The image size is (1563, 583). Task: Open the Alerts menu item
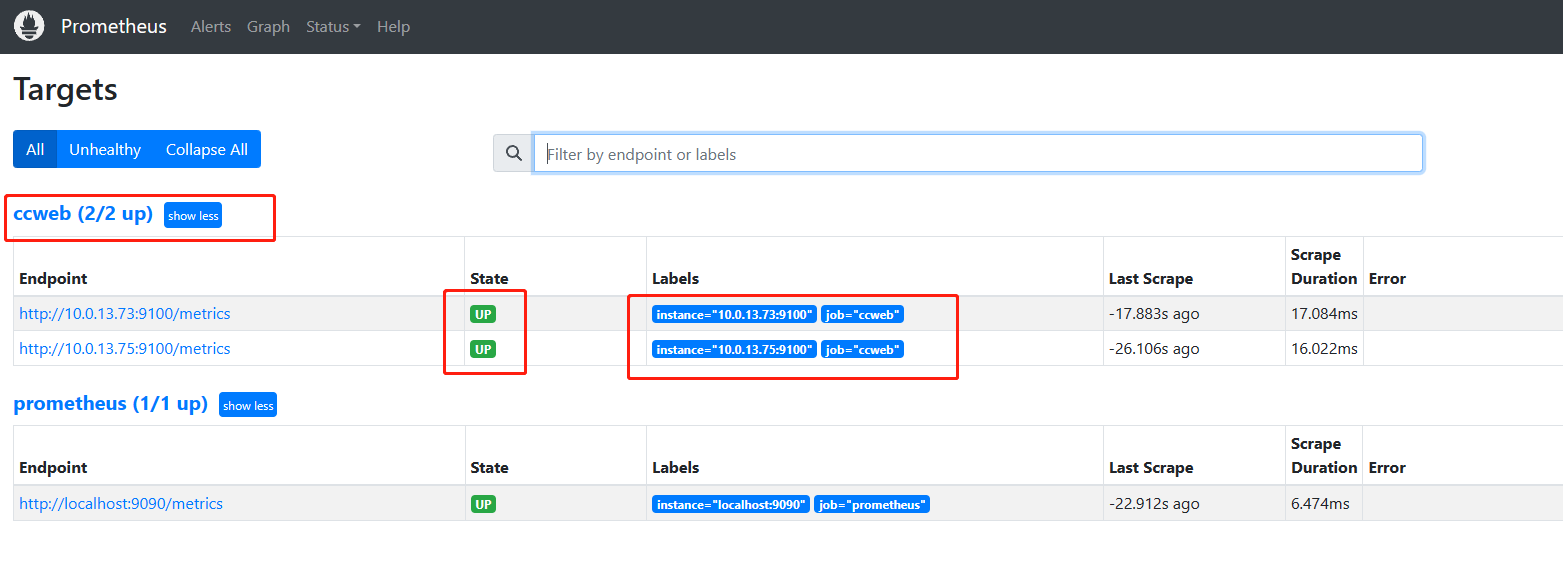pyautogui.click(x=211, y=27)
